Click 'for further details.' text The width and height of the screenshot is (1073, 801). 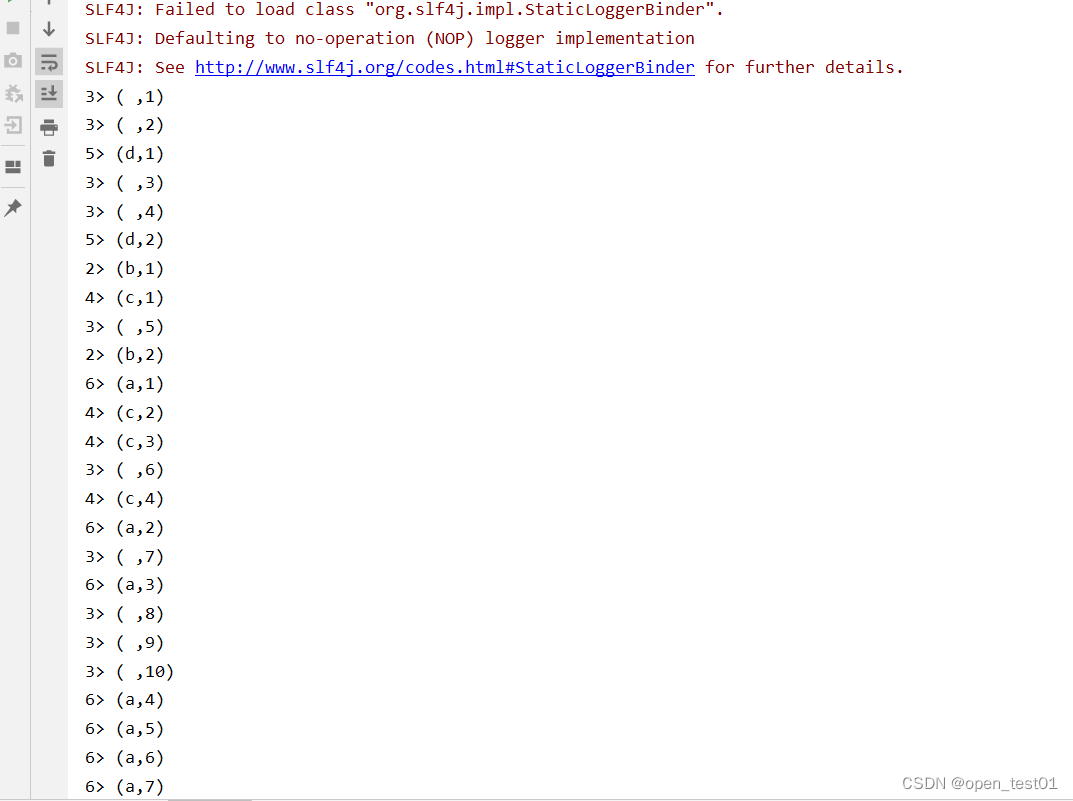(x=804, y=67)
